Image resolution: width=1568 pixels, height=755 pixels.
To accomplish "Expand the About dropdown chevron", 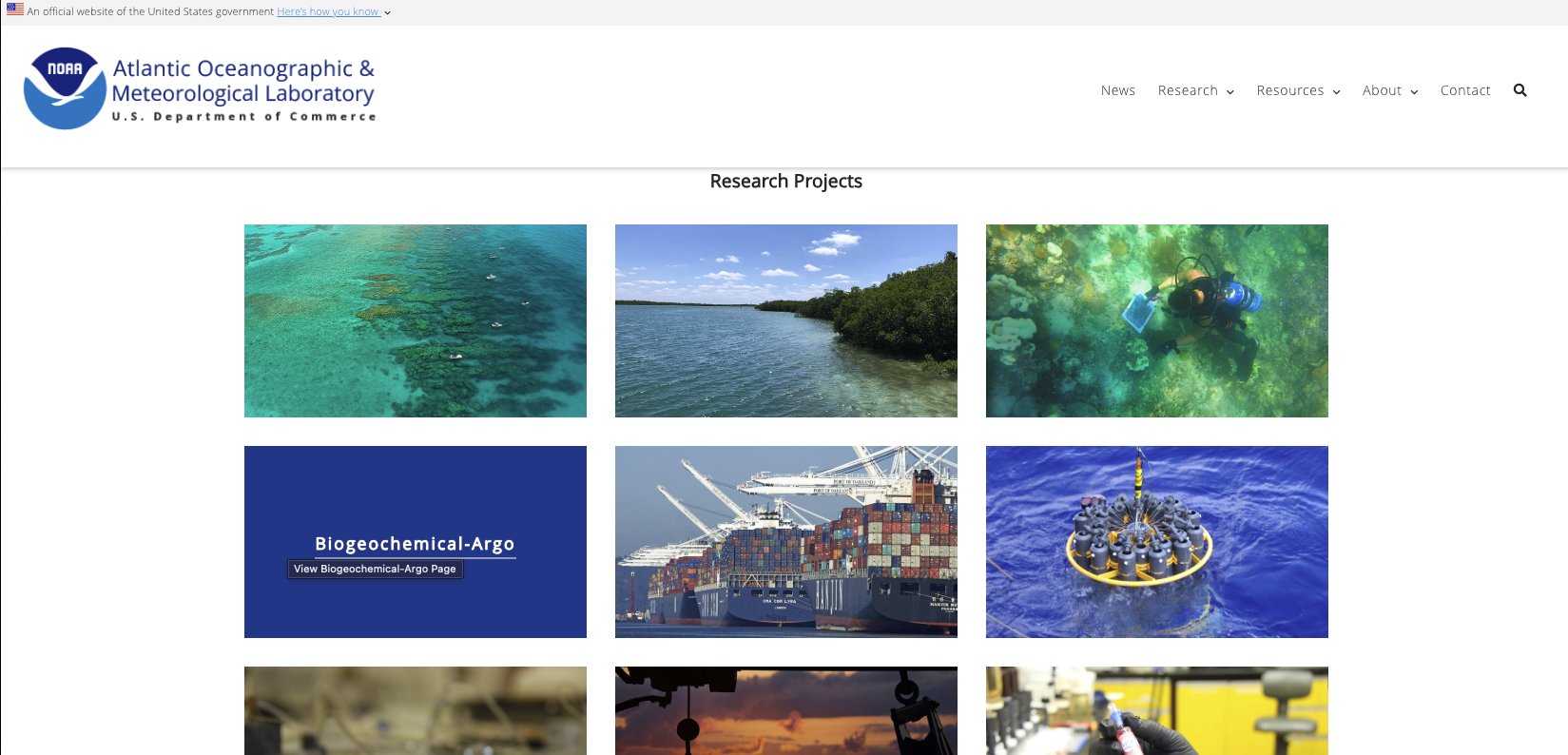I will click(x=1414, y=92).
